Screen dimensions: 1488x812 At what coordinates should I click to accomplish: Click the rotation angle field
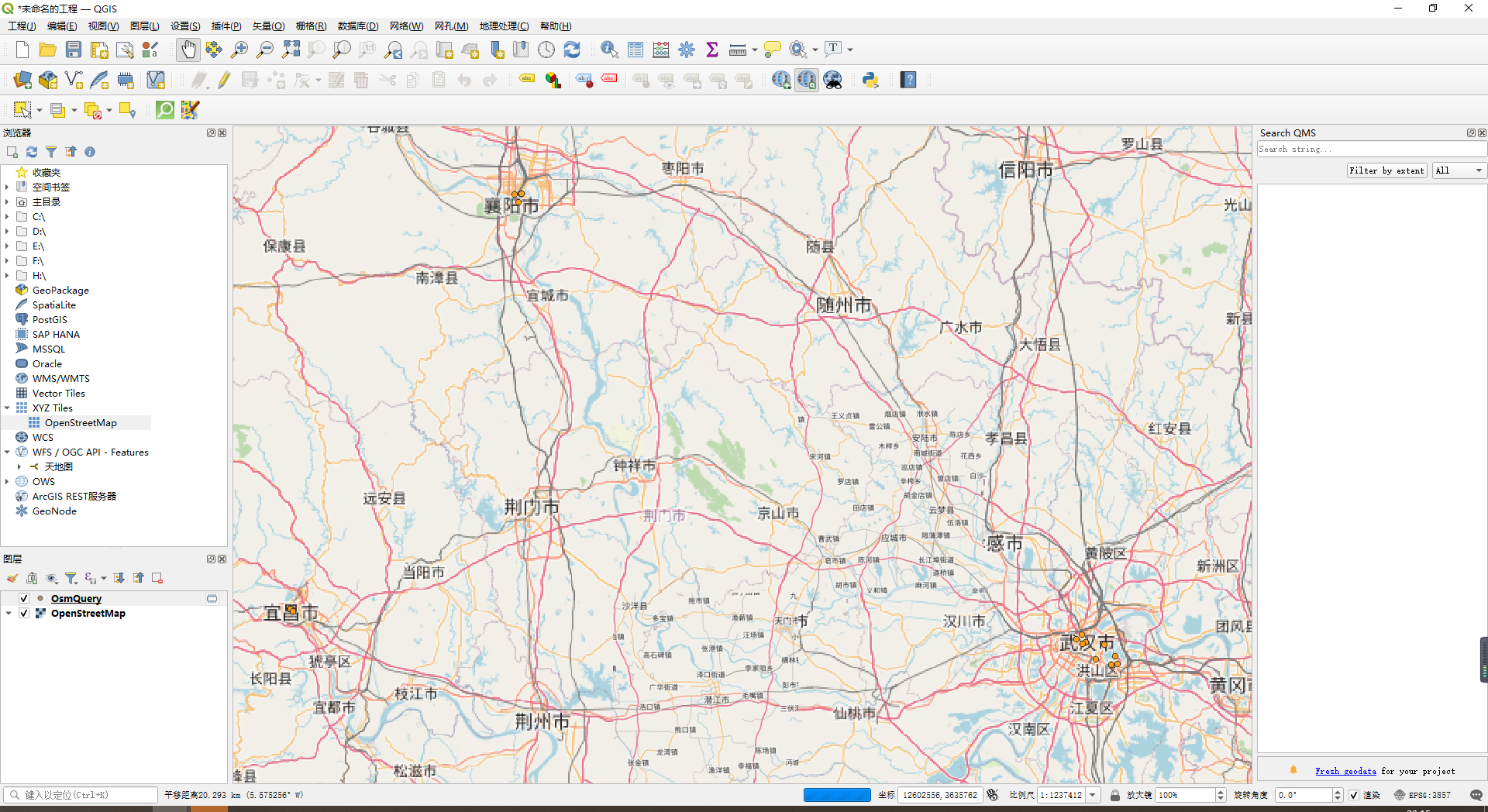pos(1305,795)
